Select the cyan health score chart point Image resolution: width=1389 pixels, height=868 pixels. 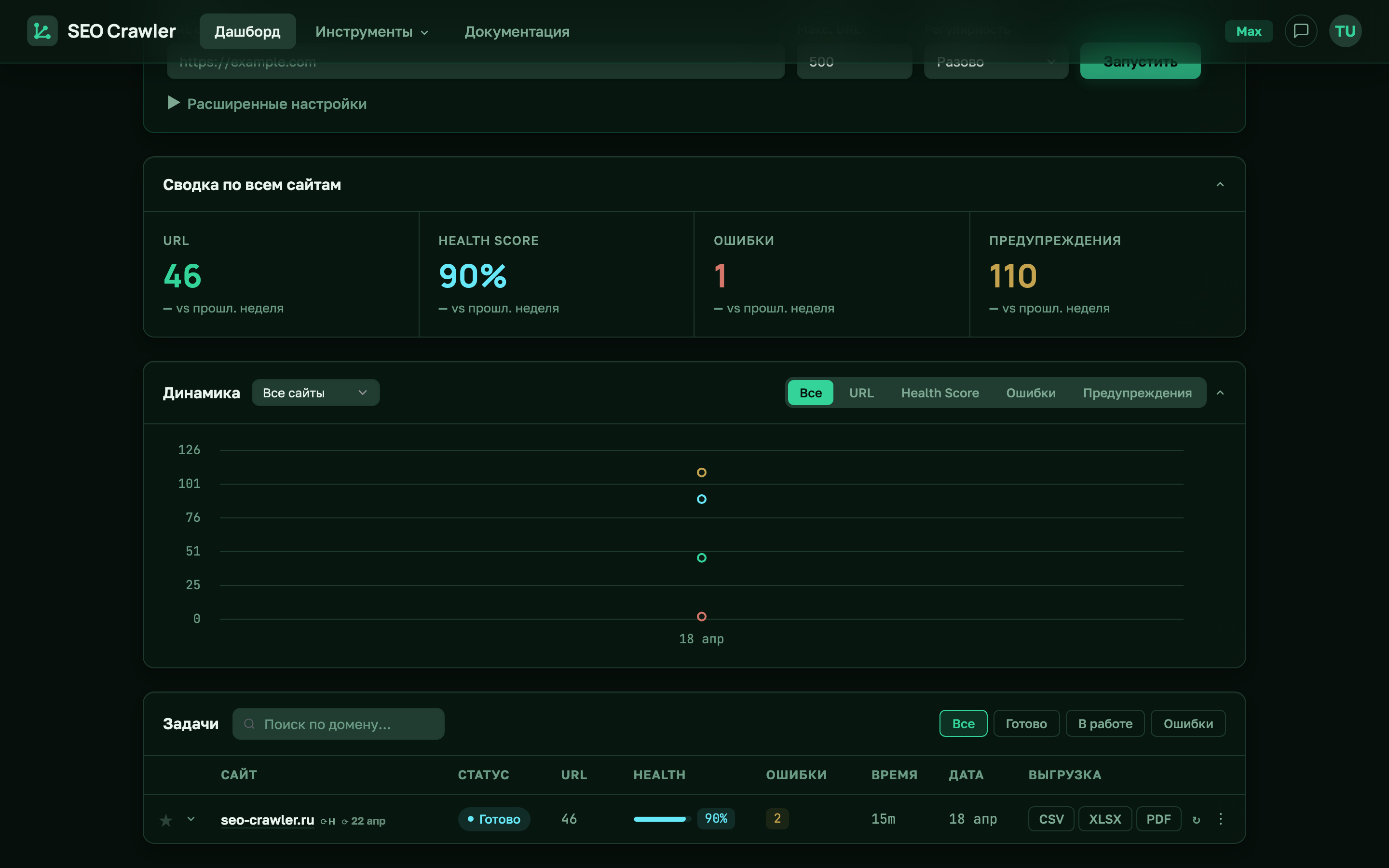[x=701, y=499]
